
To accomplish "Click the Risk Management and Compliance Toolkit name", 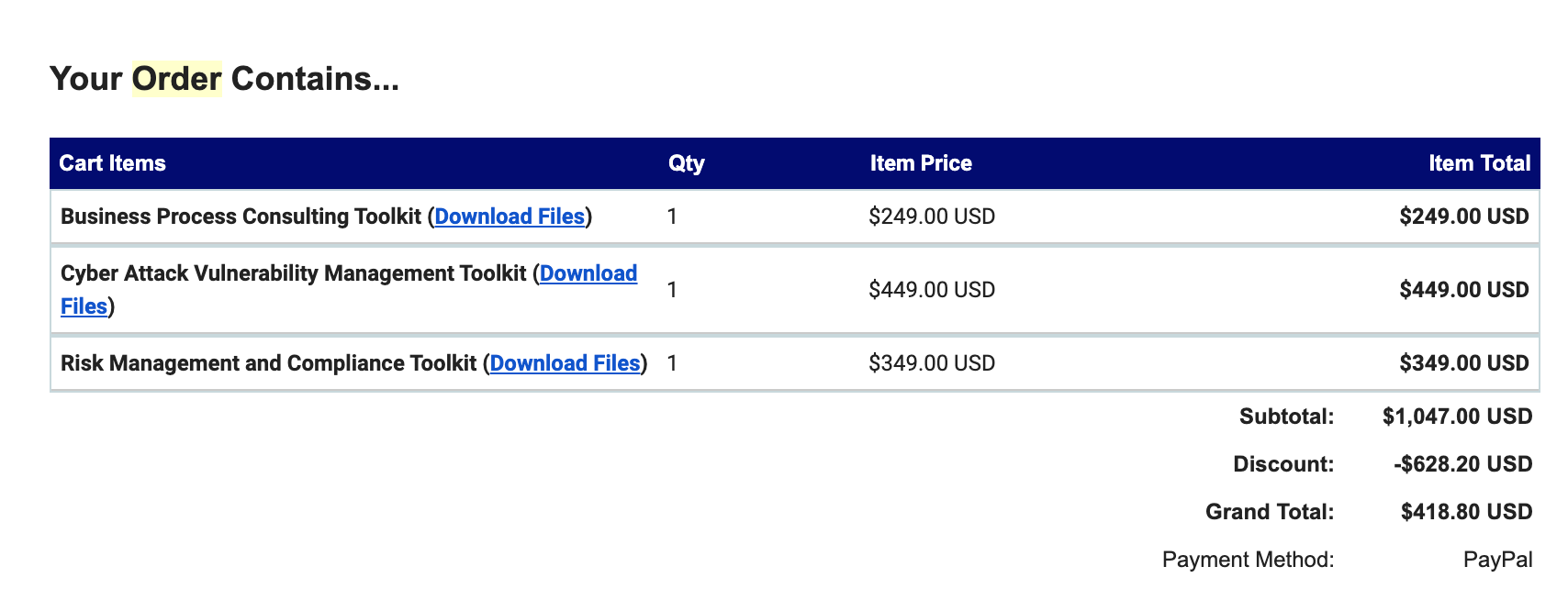I will pos(268,363).
